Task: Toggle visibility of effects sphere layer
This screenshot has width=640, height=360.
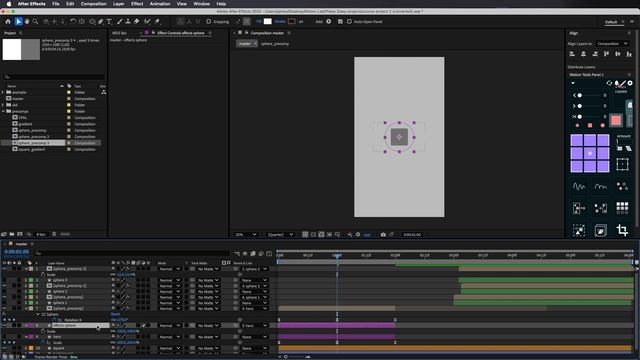Action: 4,325
